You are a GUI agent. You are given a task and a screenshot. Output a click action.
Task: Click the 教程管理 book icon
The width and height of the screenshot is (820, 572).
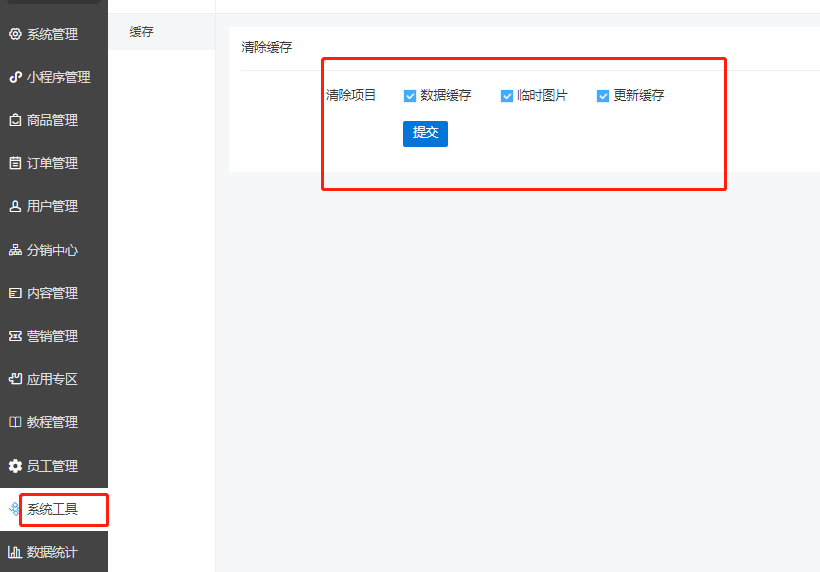15,421
